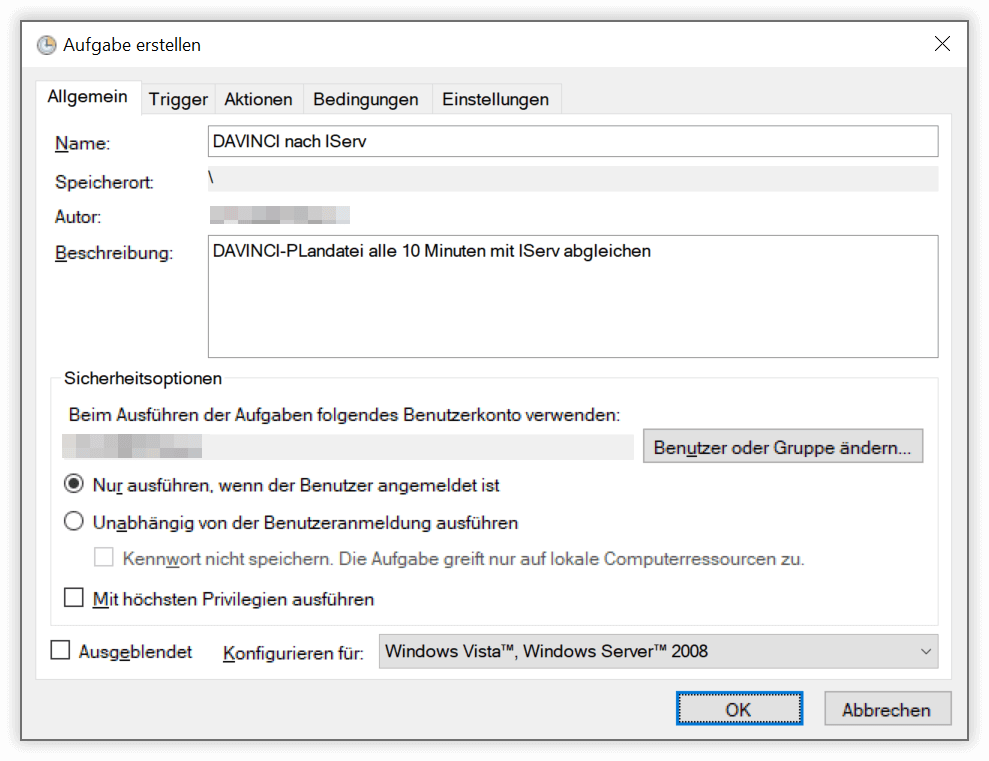Switch to the Trigger tab

[177, 98]
